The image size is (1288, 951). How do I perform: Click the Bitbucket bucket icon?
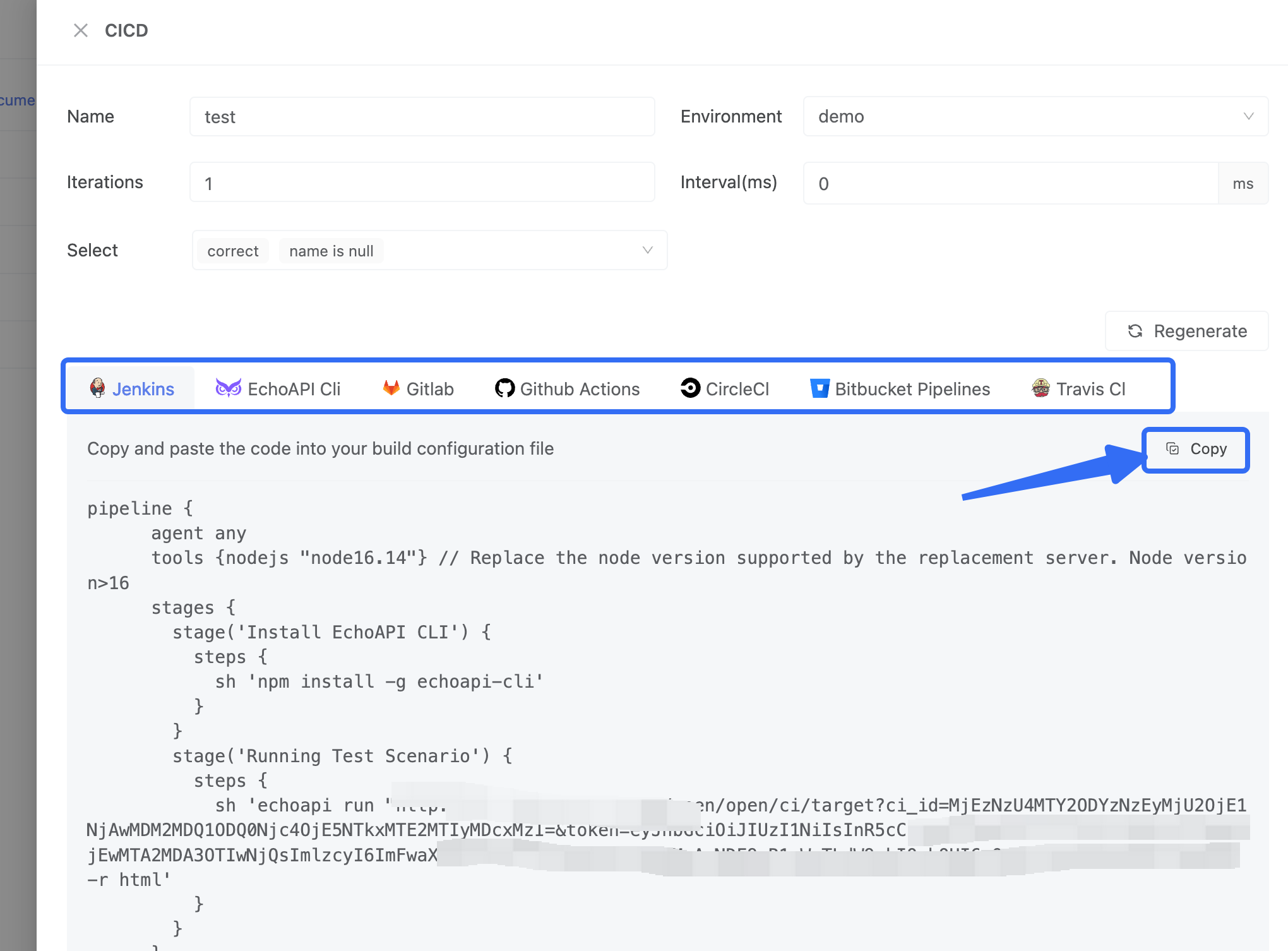(820, 388)
